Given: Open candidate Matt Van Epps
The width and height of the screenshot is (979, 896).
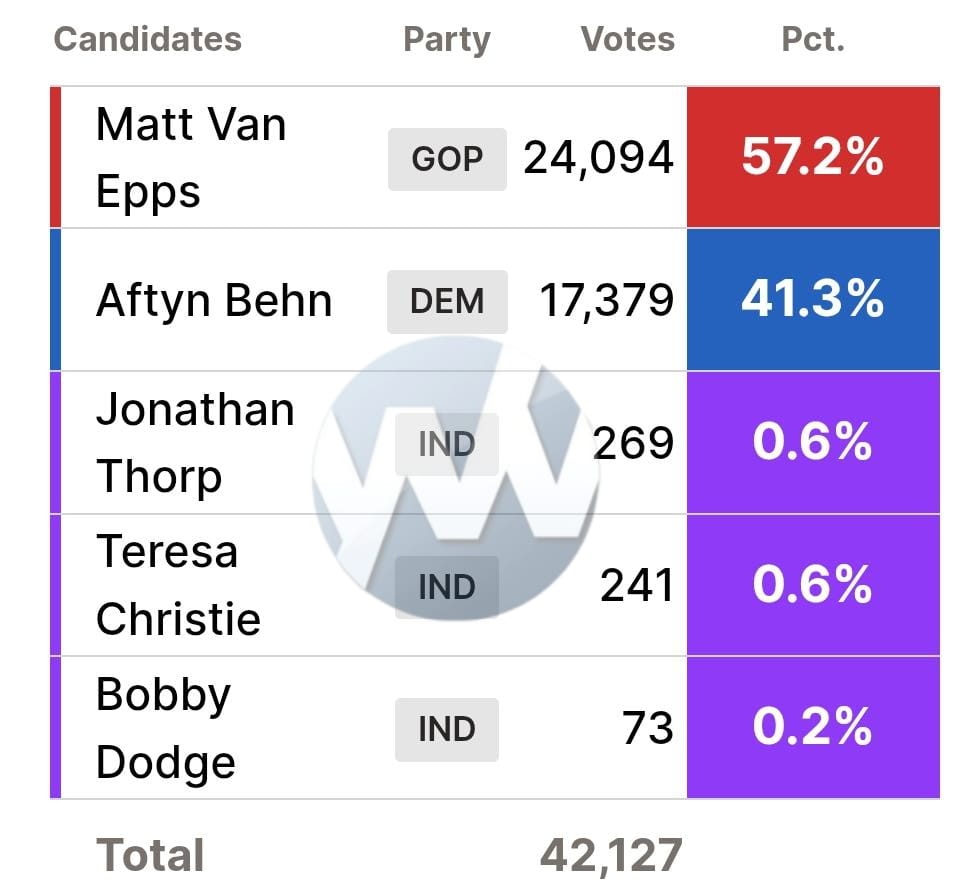Looking at the screenshot, I should click(191, 158).
